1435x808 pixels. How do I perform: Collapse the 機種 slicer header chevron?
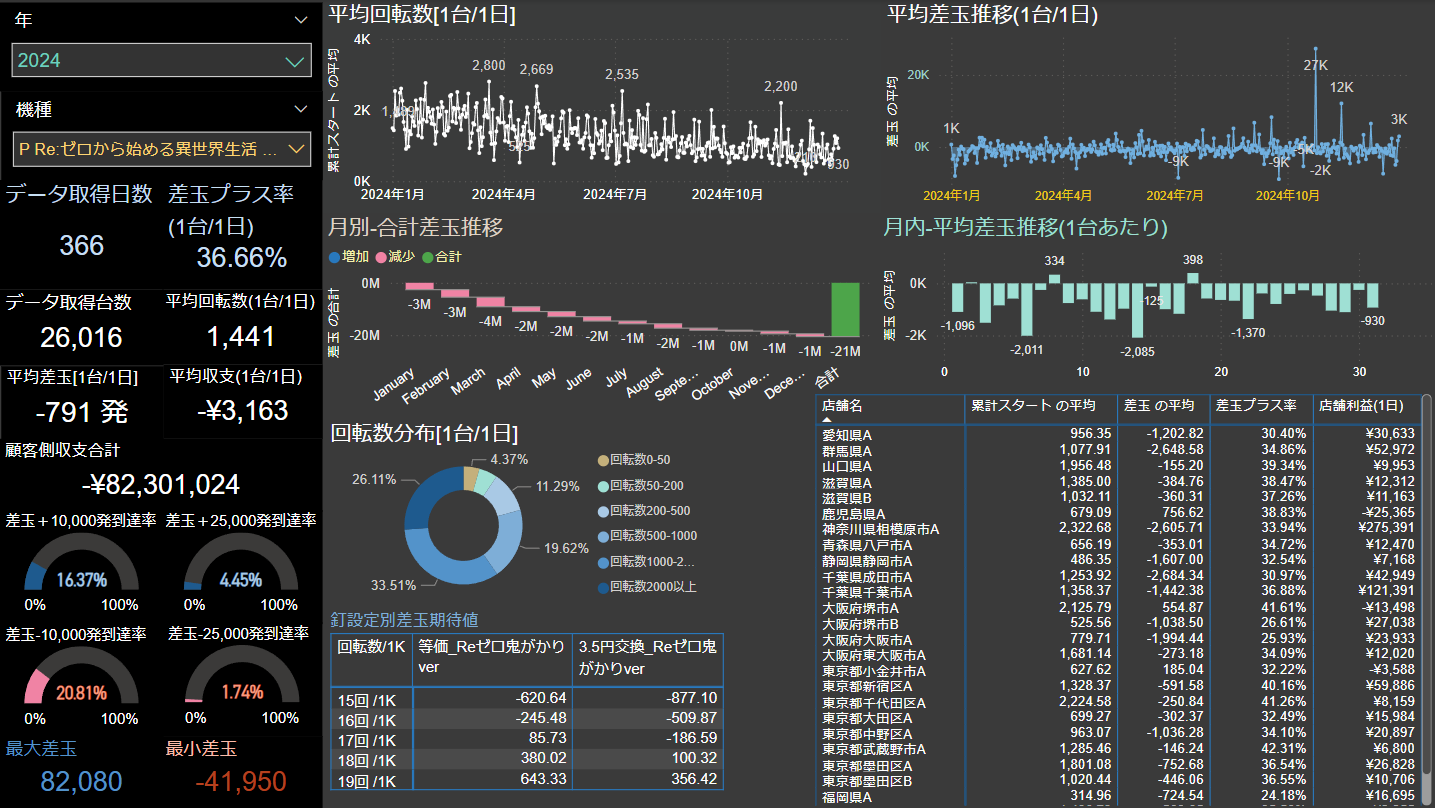301,109
